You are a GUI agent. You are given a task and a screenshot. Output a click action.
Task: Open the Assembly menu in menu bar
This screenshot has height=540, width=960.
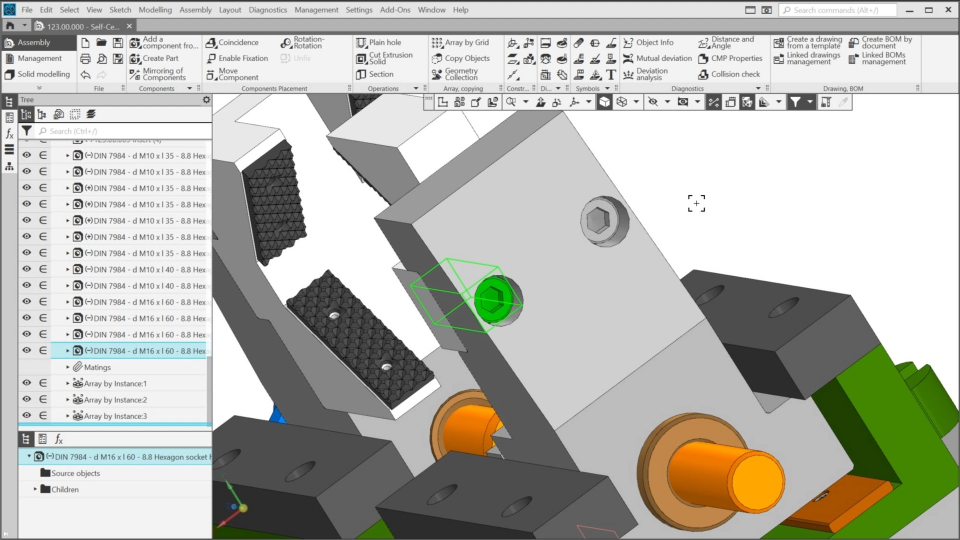pos(195,9)
